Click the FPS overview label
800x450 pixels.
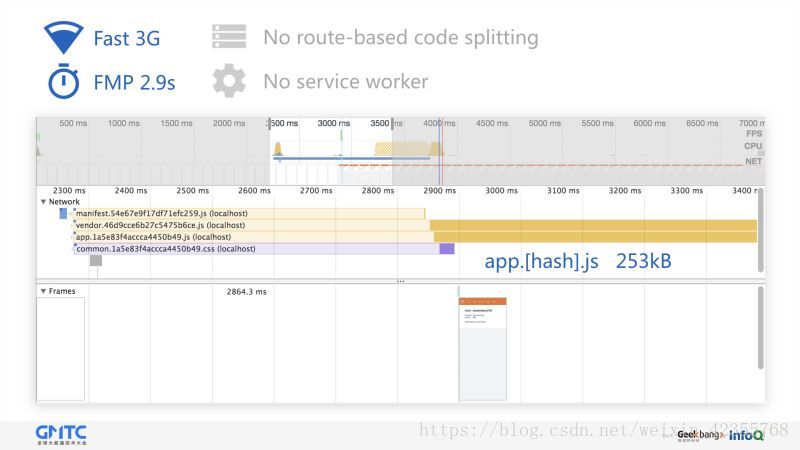754,134
